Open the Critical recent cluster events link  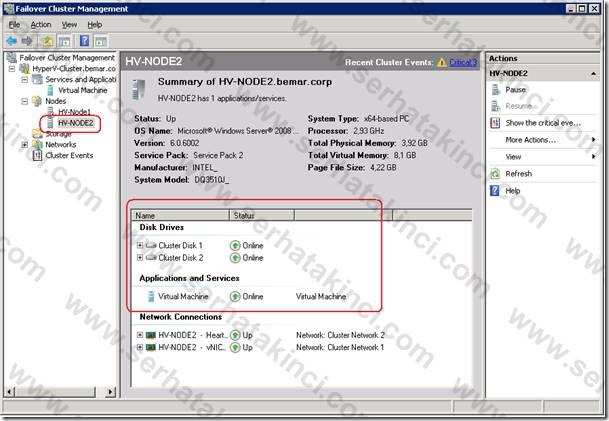tap(463, 63)
